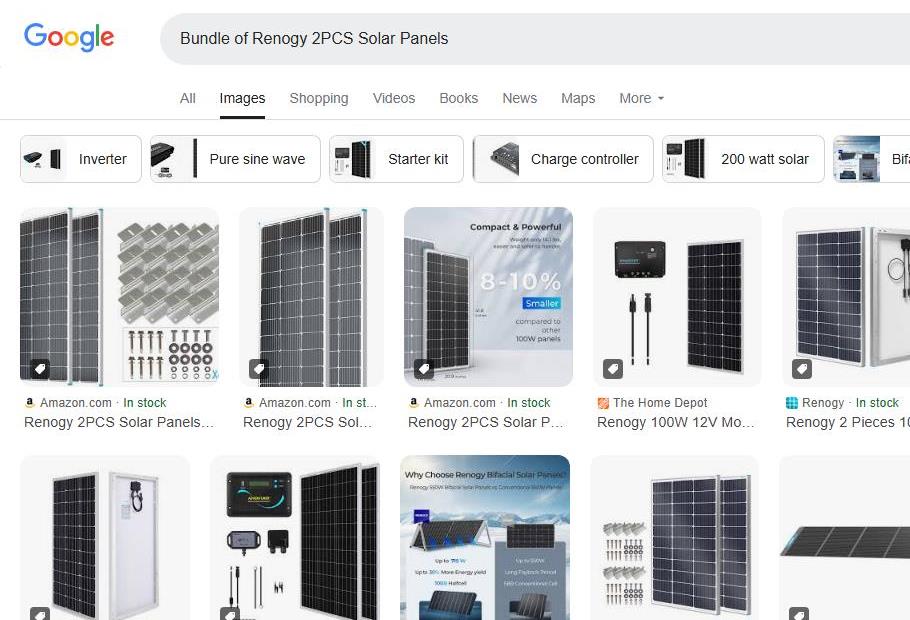Screen dimensions: 910x620
Task: Open the Videos tab
Action: pyautogui.click(x=393, y=98)
